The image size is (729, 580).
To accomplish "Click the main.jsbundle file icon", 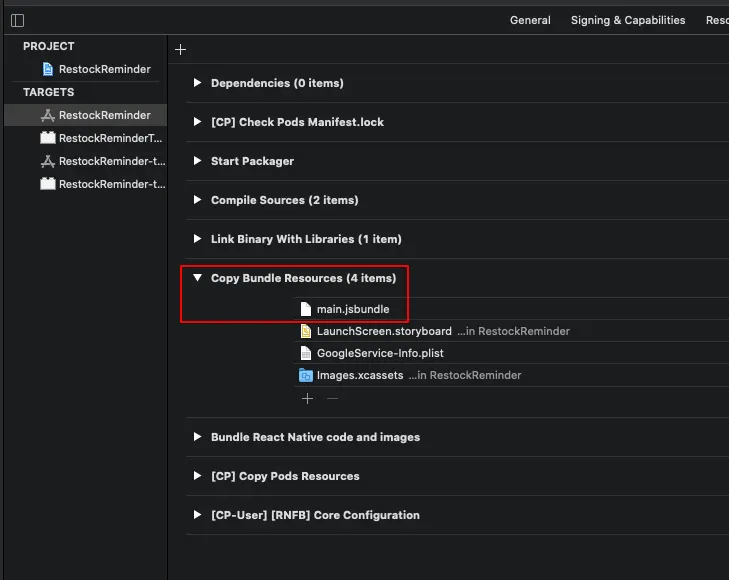I will pos(306,309).
